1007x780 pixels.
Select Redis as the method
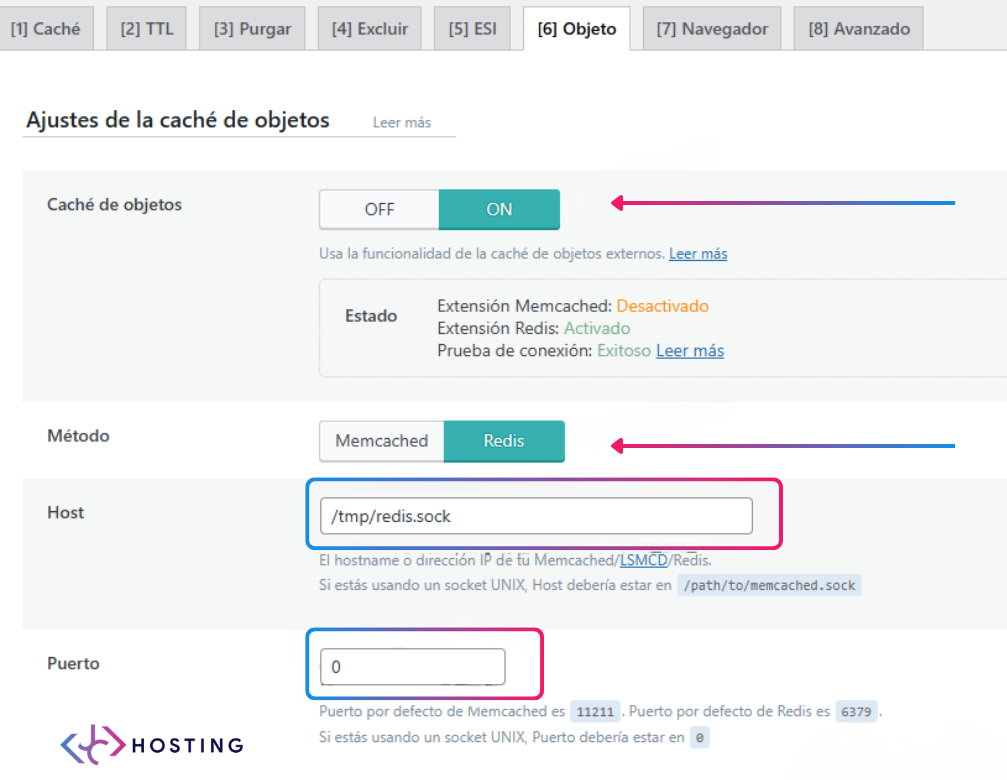(x=504, y=441)
